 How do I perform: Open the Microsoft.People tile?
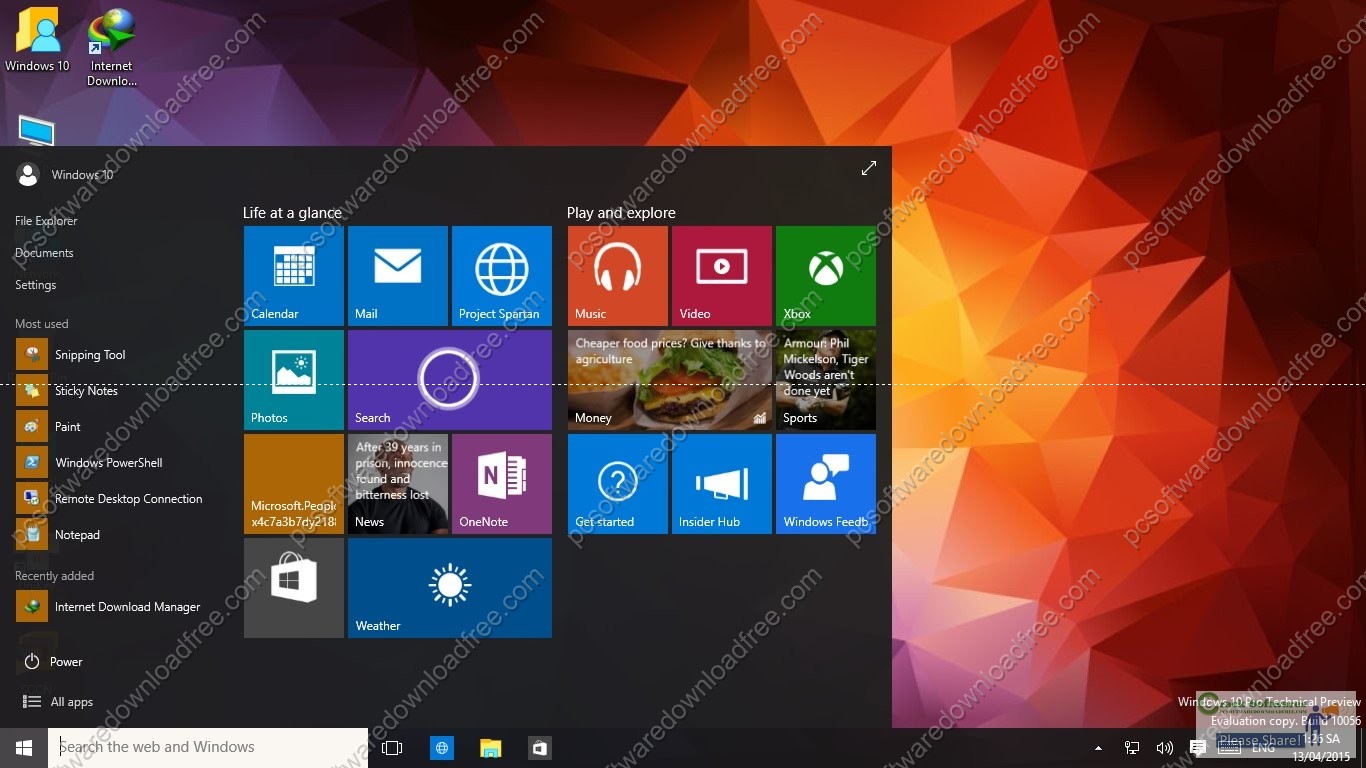[x=294, y=484]
